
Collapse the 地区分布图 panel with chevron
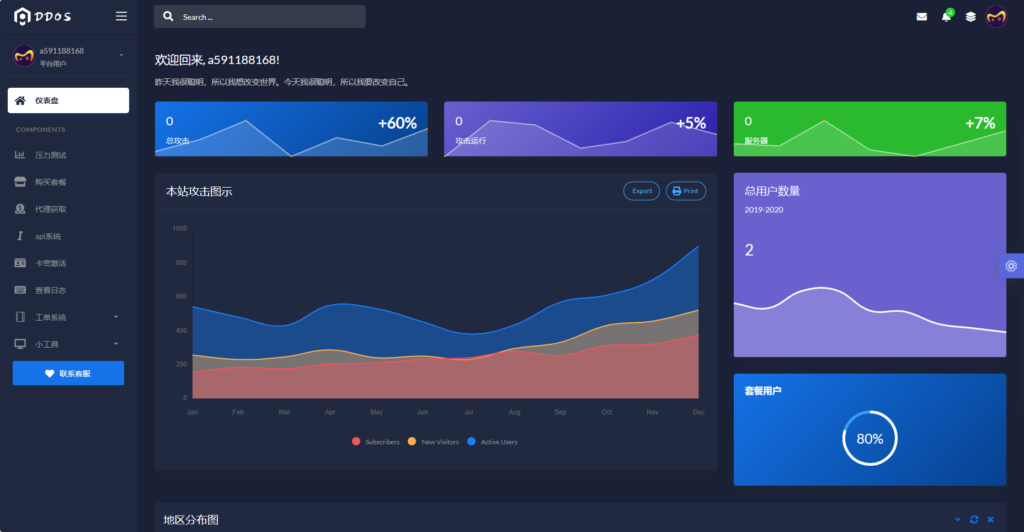click(x=958, y=520)
